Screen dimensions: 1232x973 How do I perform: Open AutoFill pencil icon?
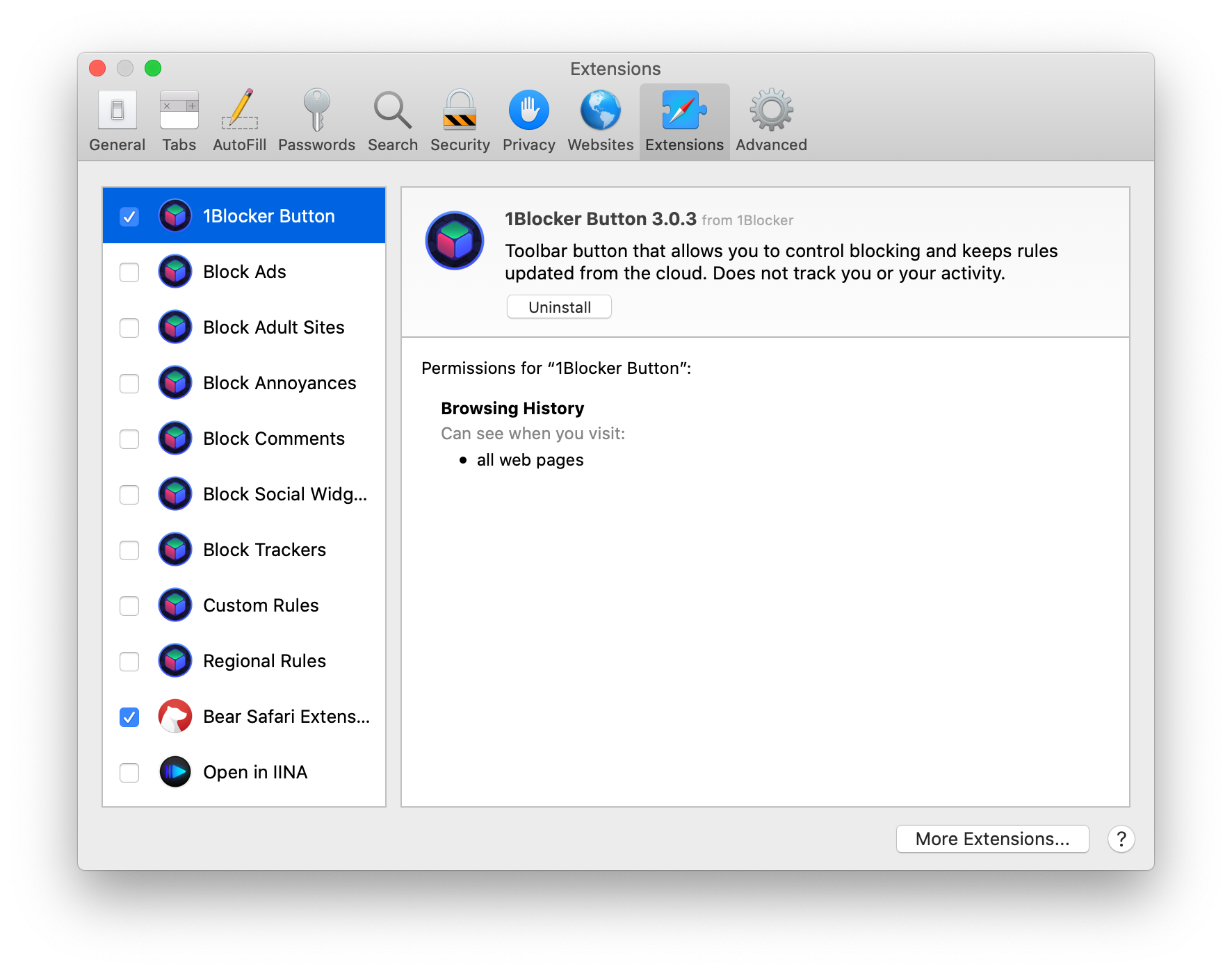click(x=240, y=109)
